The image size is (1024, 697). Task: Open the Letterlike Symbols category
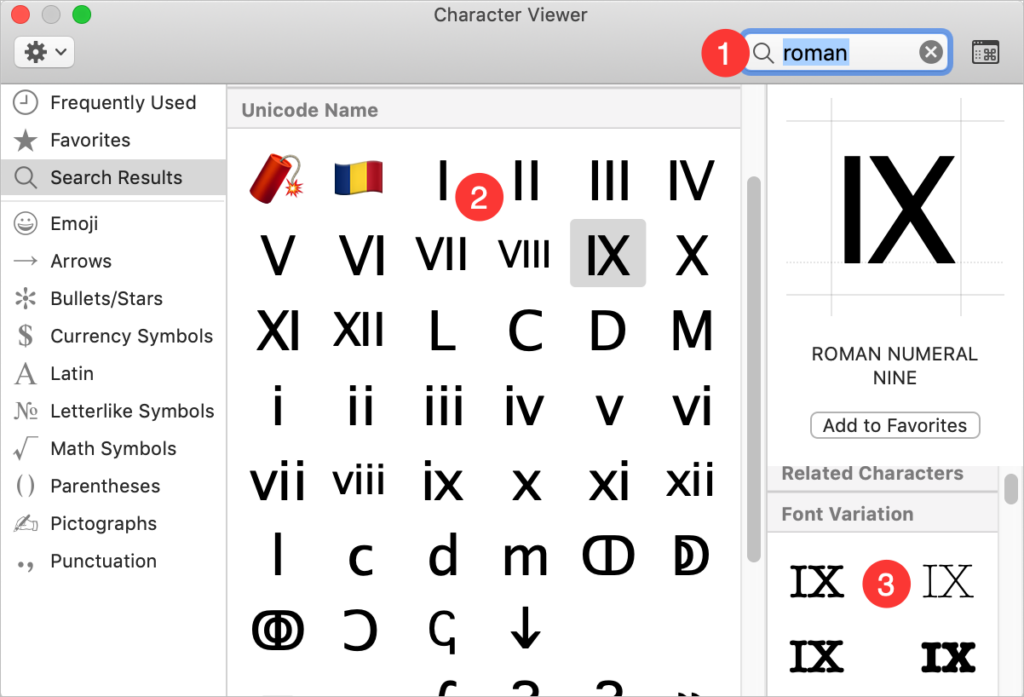(114, 411)
